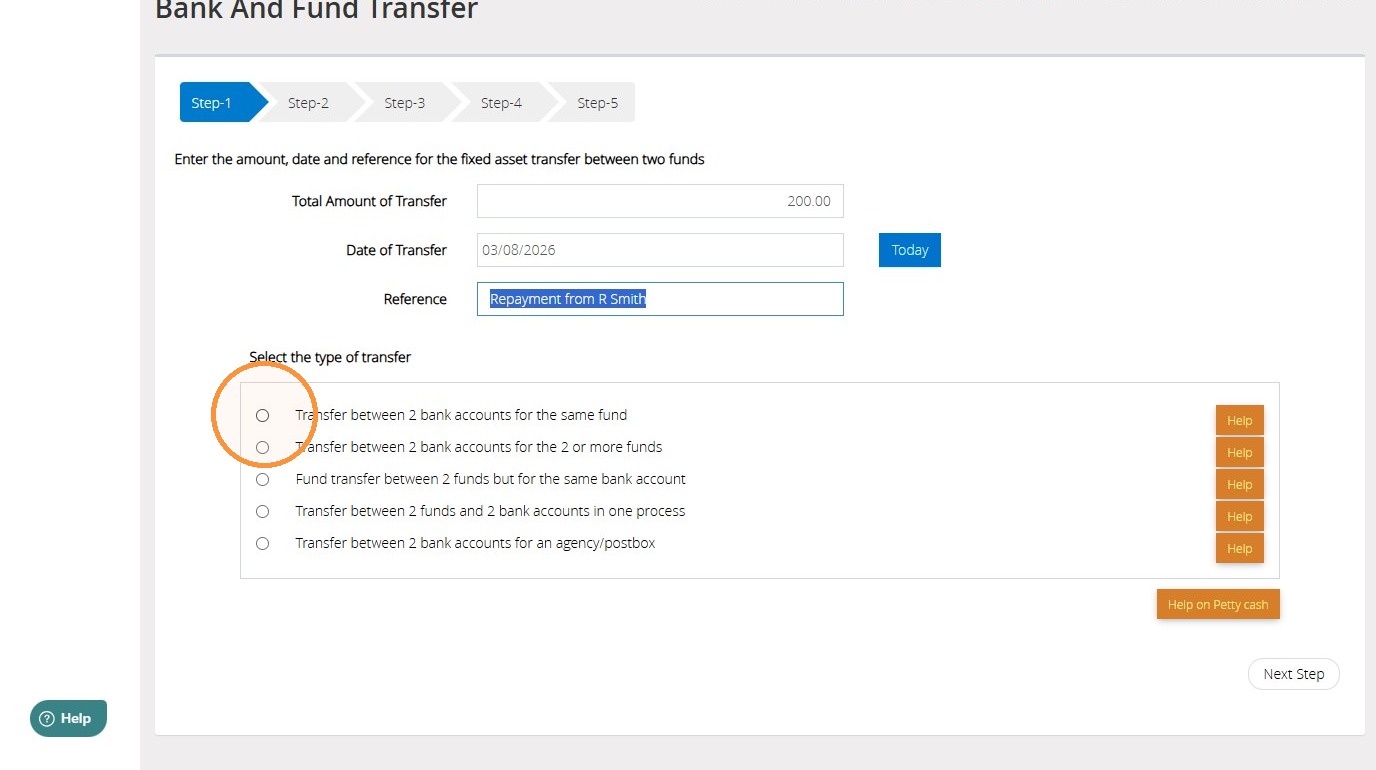This screenshot has width=1376, height=770.
Task: Go to Step-1 tab
Action: pos(213,102)
